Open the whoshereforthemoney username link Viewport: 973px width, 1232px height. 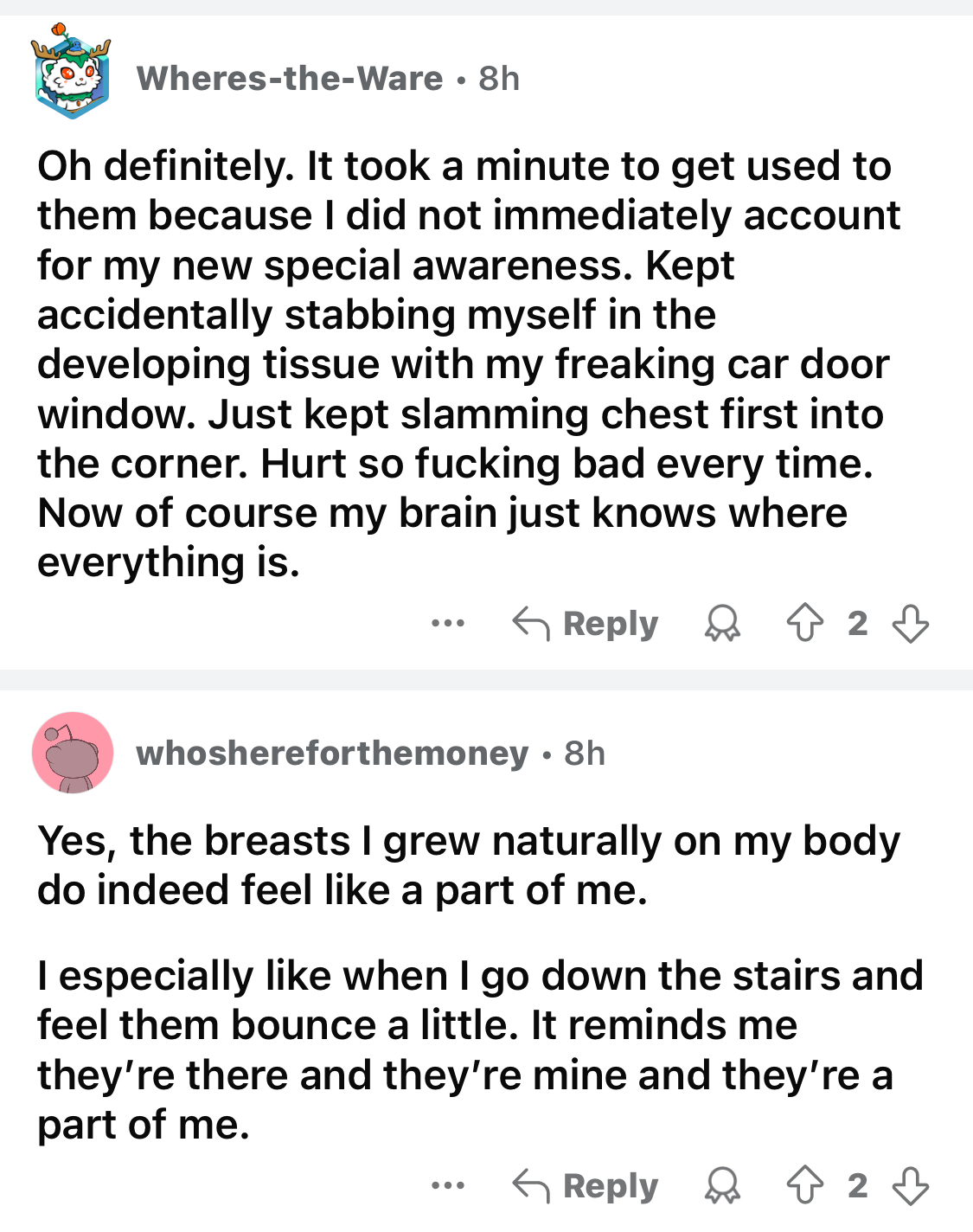point(332,754)
